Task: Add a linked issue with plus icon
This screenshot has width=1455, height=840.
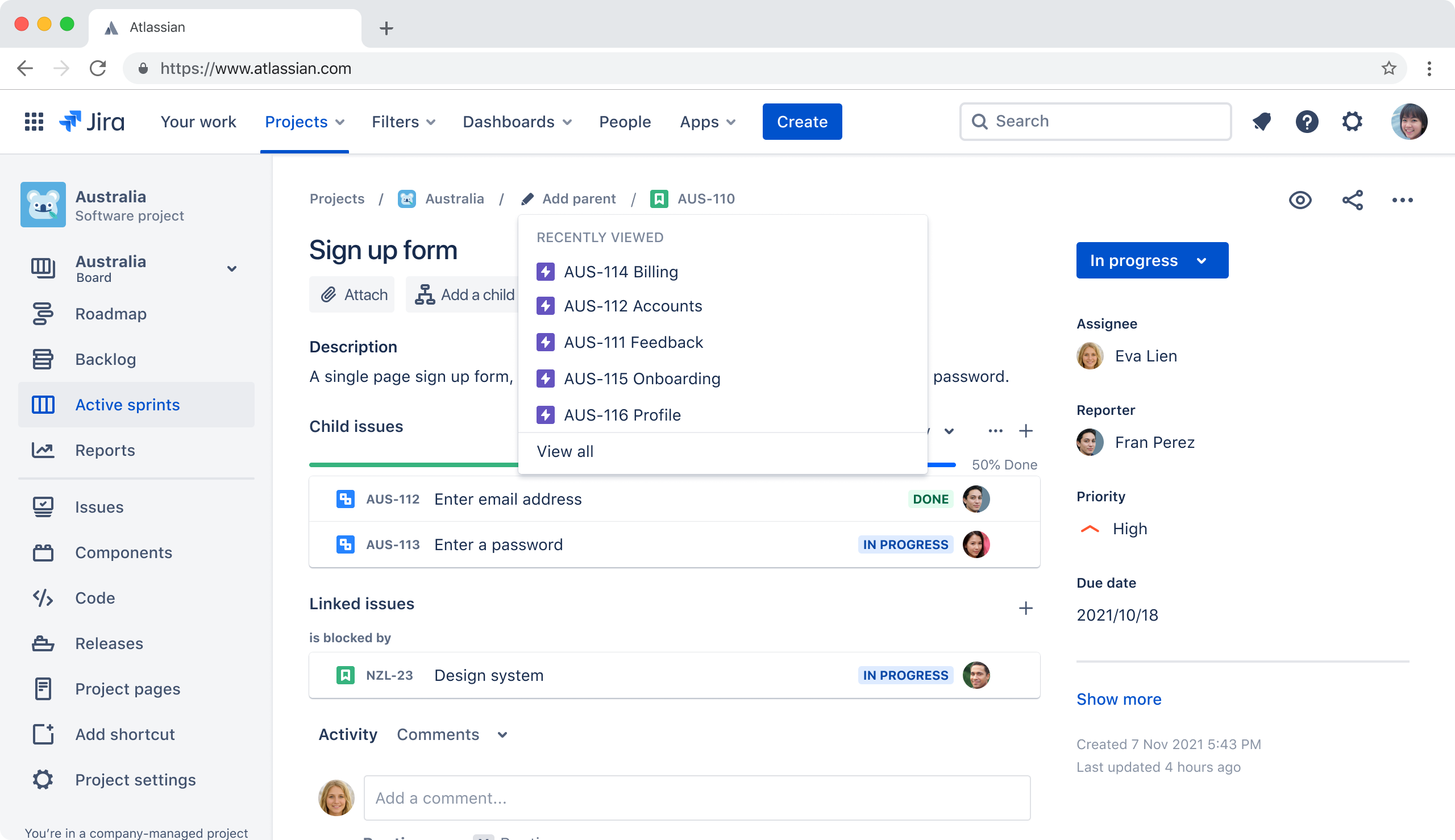Action: click(x=1025, y=608)
